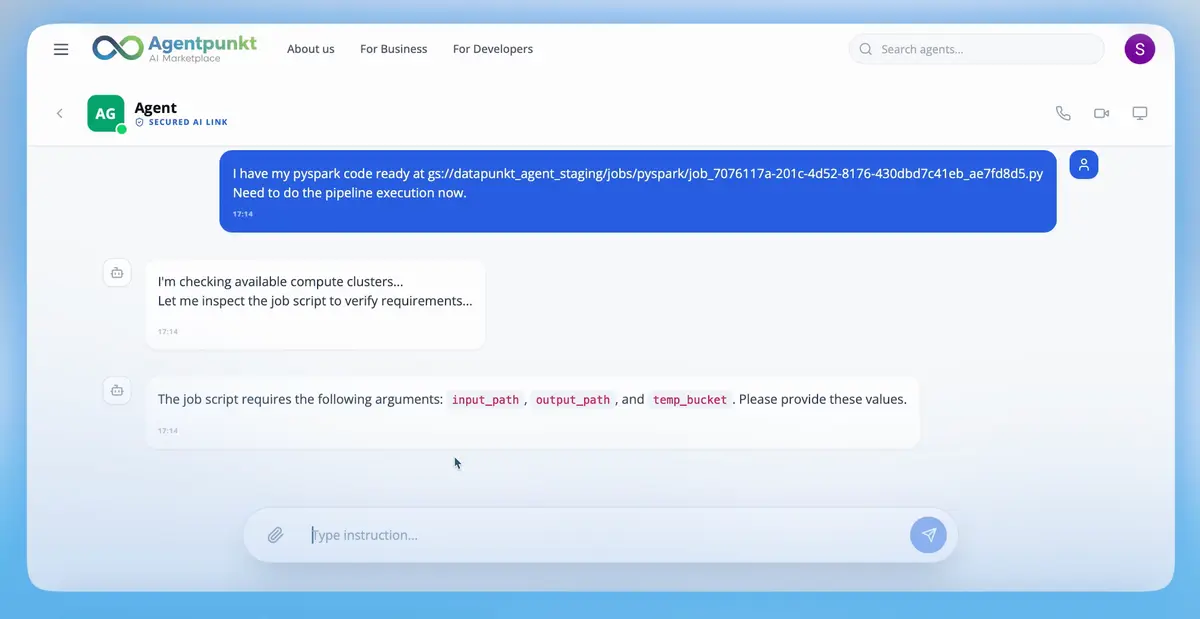Viewport: 1200px width, 619px height.
Task: Click the "I'm checking available compute clusters..." text
Action: [281, 282]
